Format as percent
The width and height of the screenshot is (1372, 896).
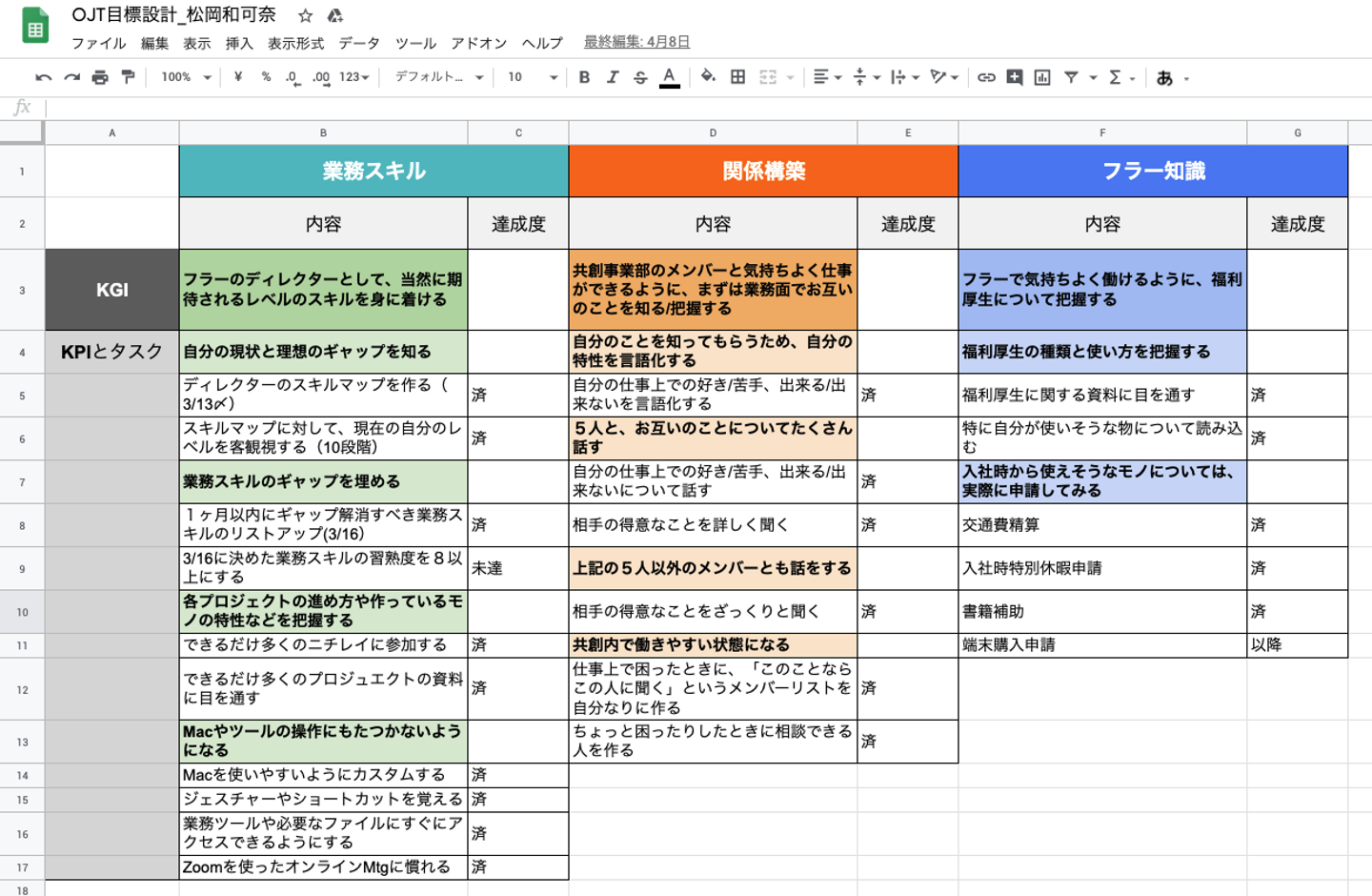266,77
